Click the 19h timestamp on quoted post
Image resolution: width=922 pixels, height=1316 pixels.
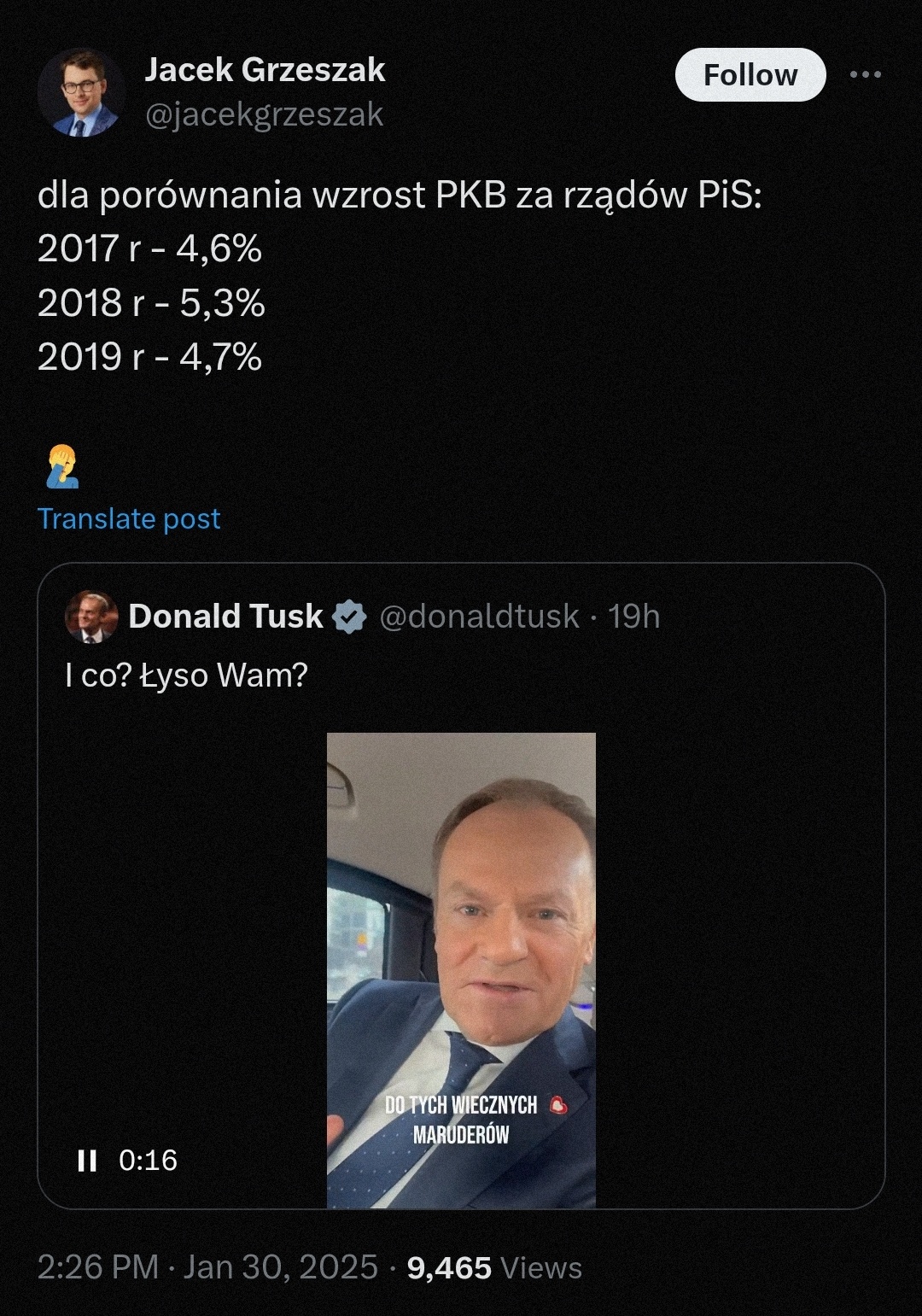click(633, 617)
